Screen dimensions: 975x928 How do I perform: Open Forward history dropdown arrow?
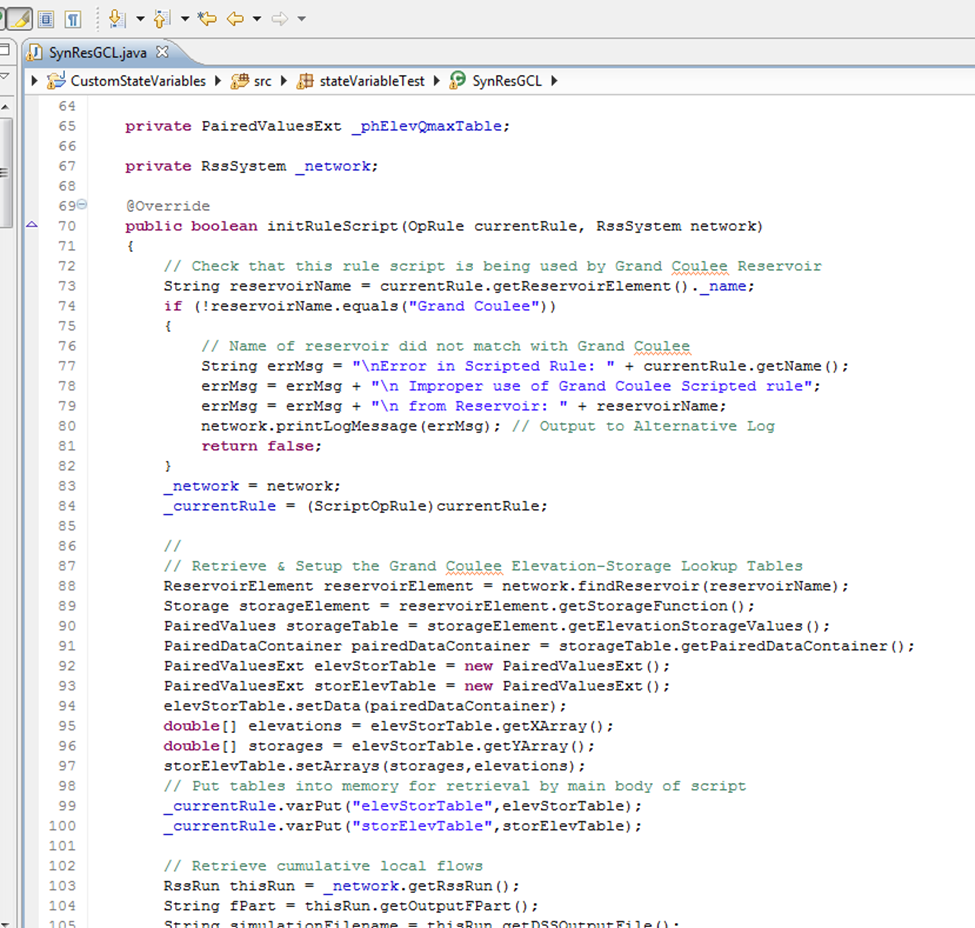coord(302,19)
